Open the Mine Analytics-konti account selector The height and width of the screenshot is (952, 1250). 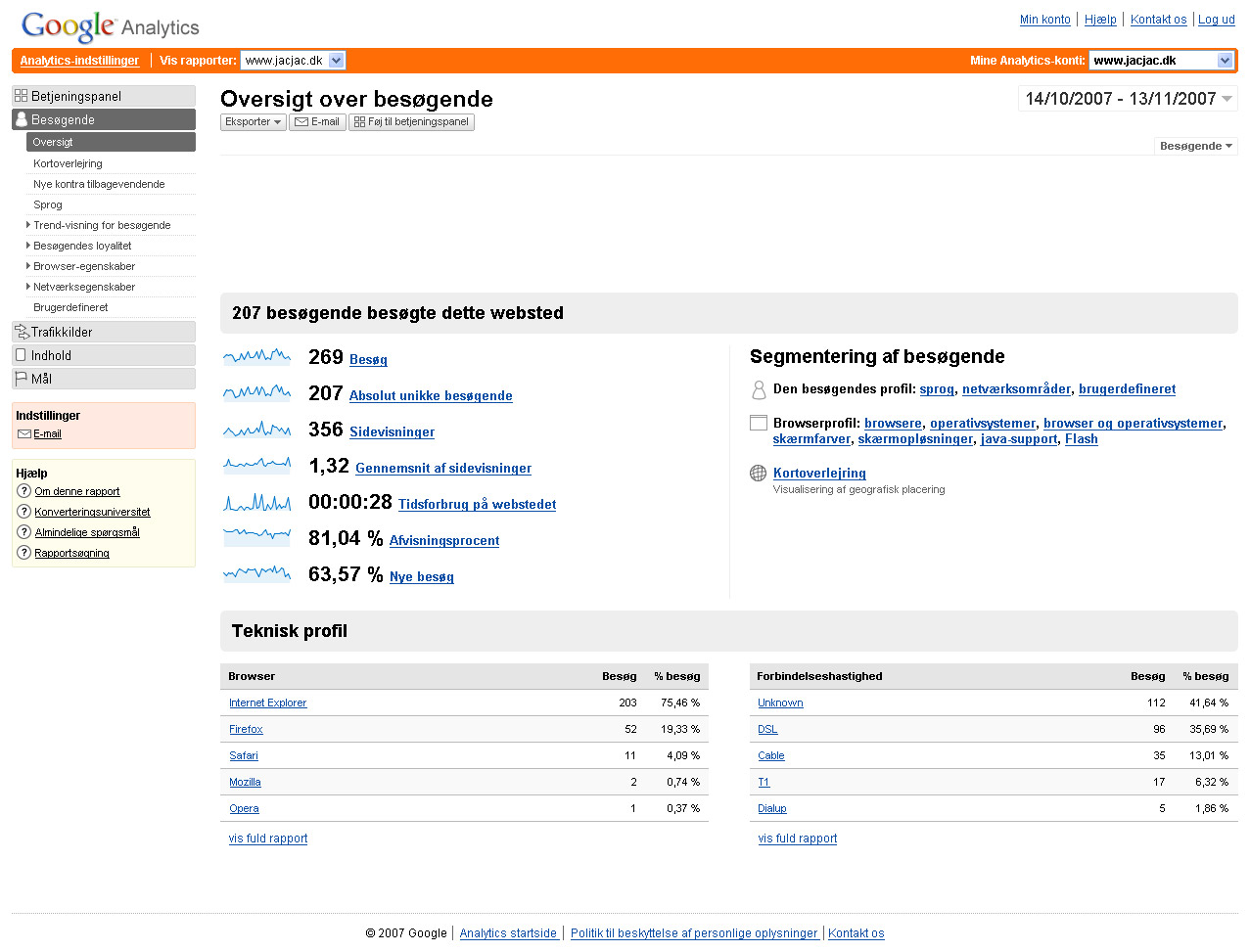1161,61
